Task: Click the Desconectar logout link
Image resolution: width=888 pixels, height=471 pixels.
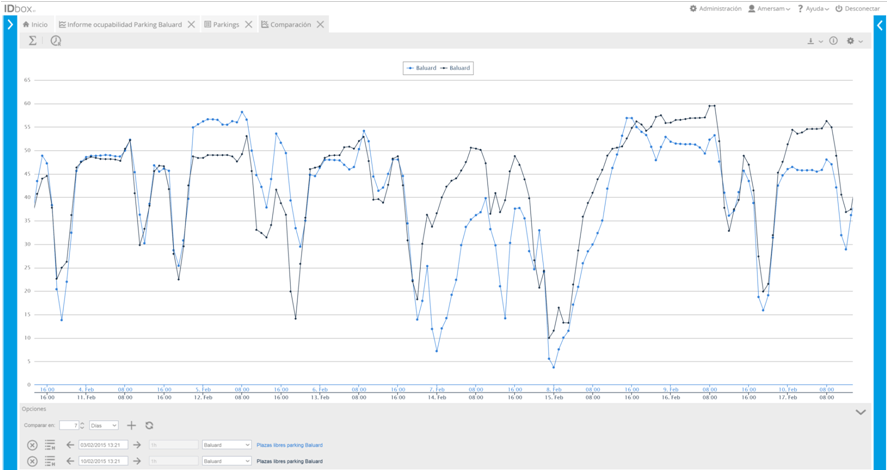Action: point(857,9)
